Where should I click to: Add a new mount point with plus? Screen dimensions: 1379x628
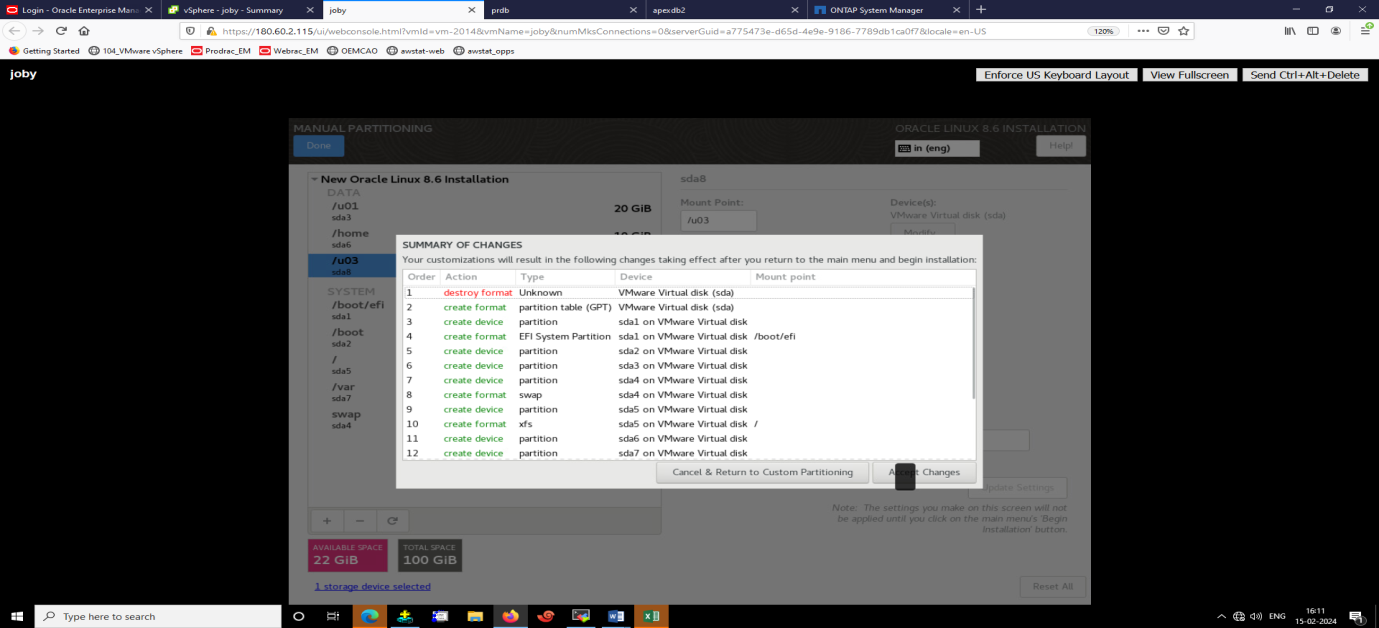coord(326,520)
